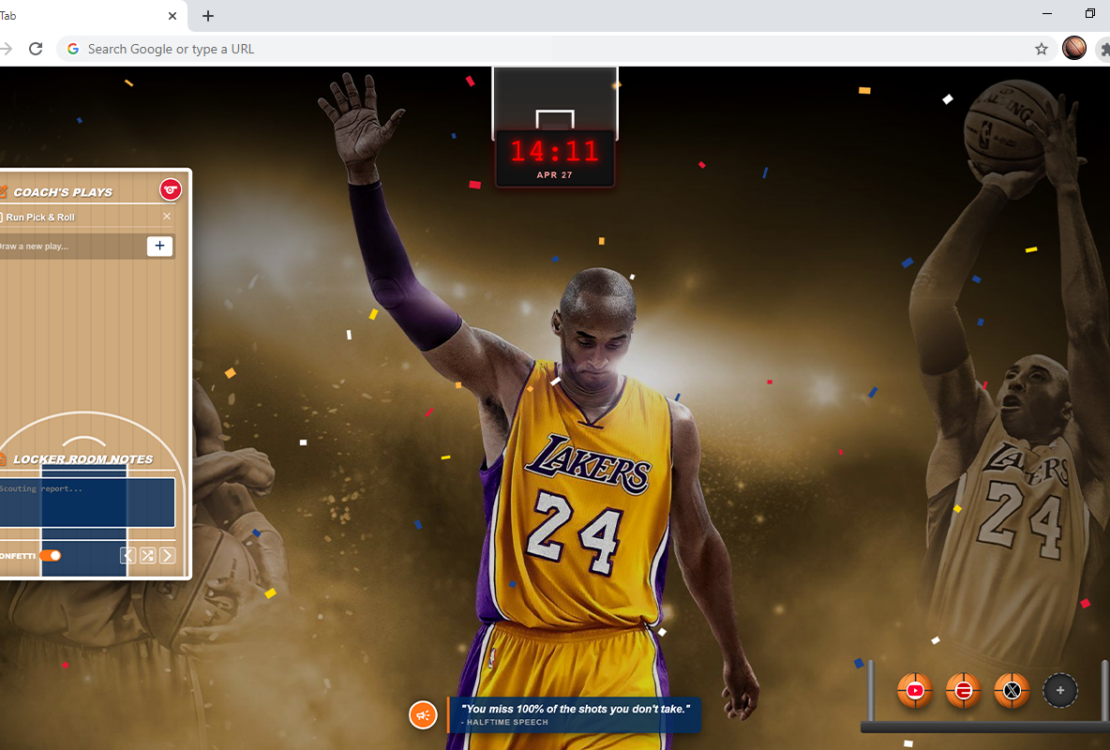Screen dimensions: 1110x750
Task: Remove the Run Pick & Roll play
Action: pyautogui.click(x=167, y=216)
